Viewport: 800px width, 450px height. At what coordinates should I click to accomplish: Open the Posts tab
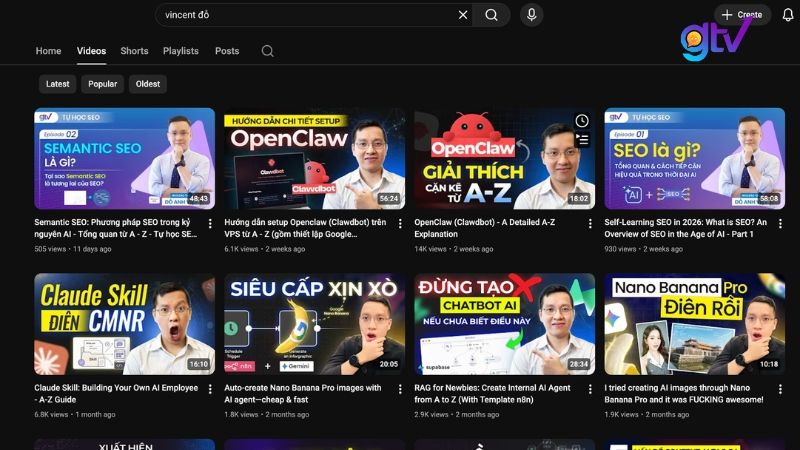click(227, 51)
